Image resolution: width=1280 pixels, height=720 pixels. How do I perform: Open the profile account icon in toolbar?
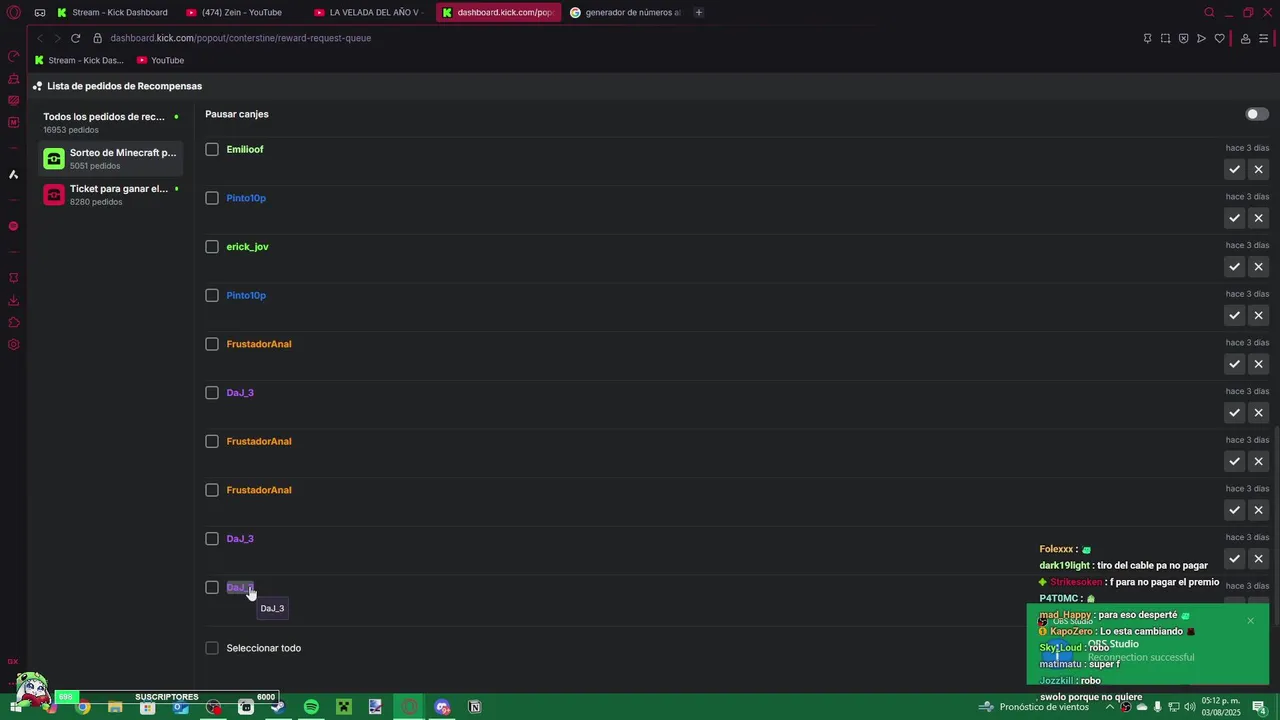click(x=1245, y=38)
